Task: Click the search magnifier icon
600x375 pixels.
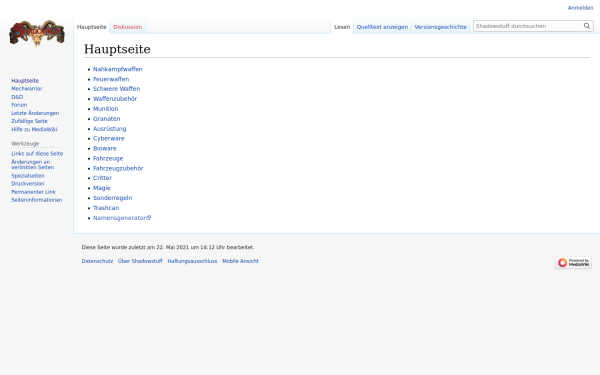Action: tap(587, 26)
